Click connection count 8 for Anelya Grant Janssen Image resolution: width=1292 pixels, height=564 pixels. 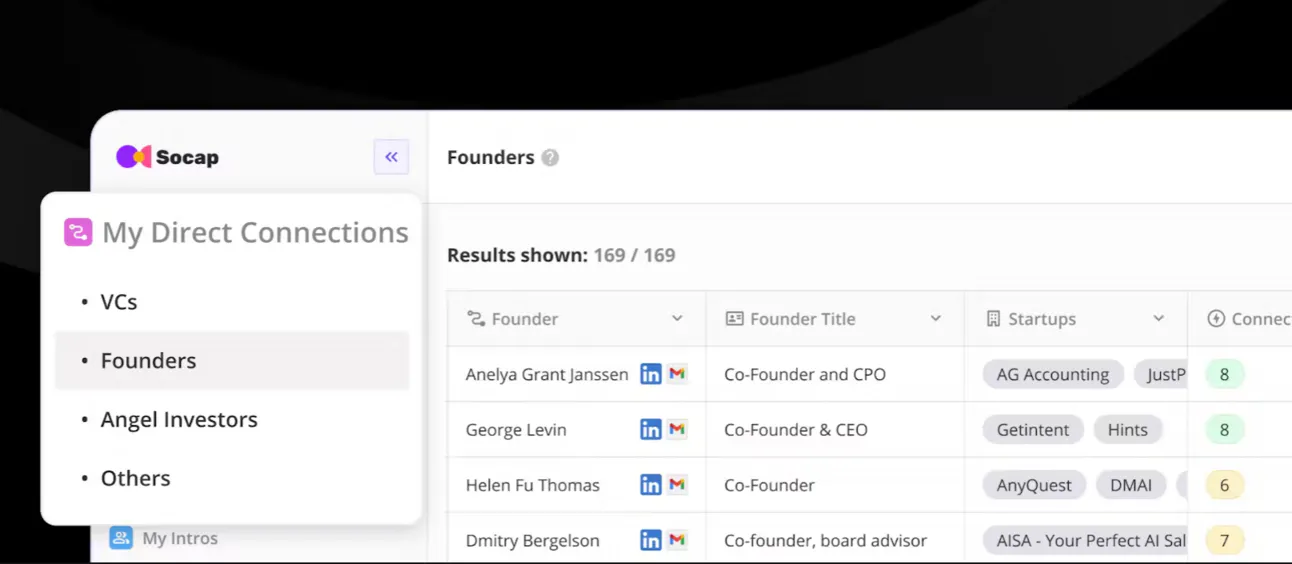point(1225,375)
